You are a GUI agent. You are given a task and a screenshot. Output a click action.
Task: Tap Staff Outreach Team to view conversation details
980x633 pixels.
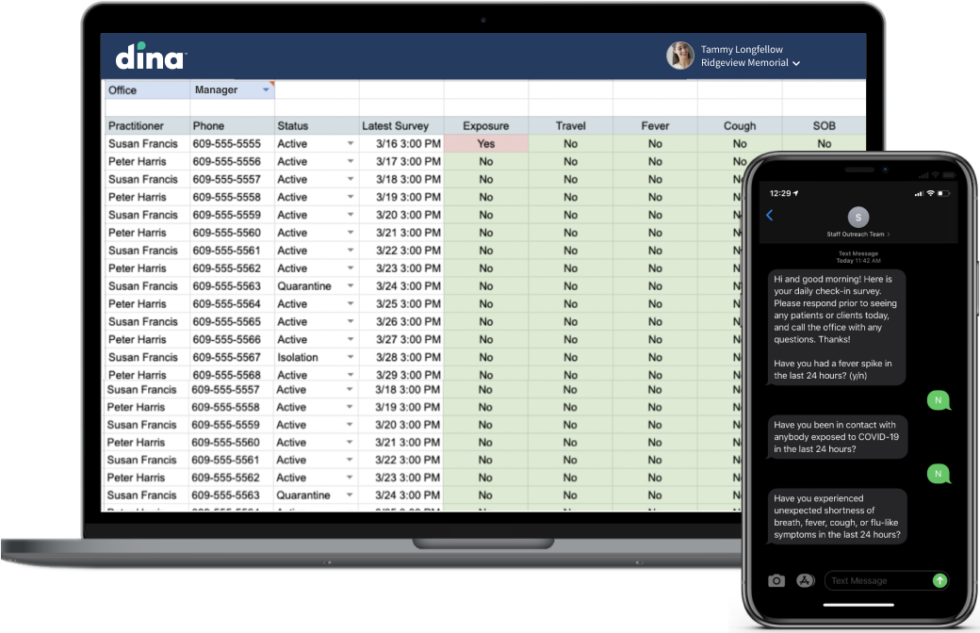857,233
